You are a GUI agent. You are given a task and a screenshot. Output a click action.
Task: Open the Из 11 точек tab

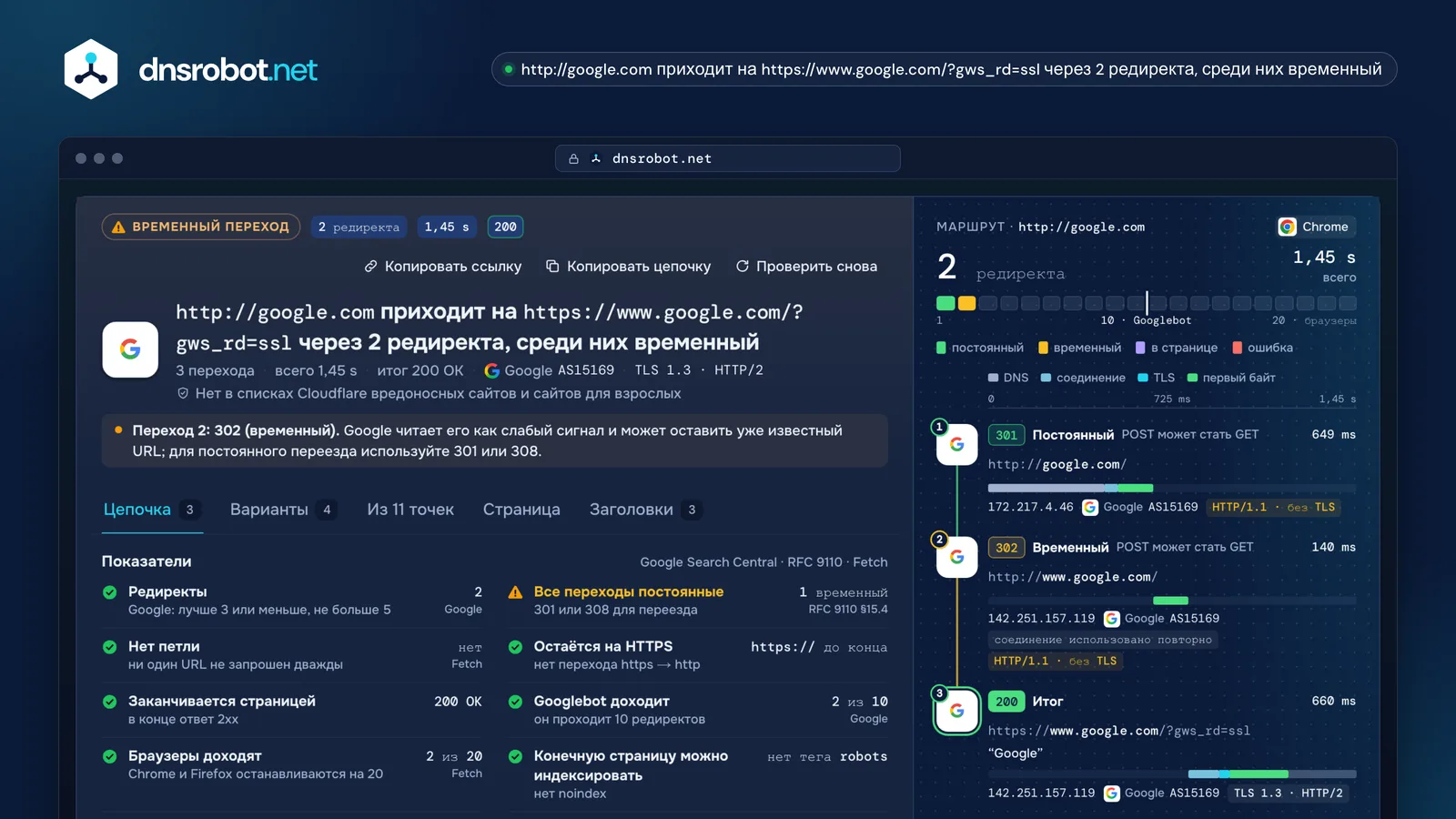410,510
